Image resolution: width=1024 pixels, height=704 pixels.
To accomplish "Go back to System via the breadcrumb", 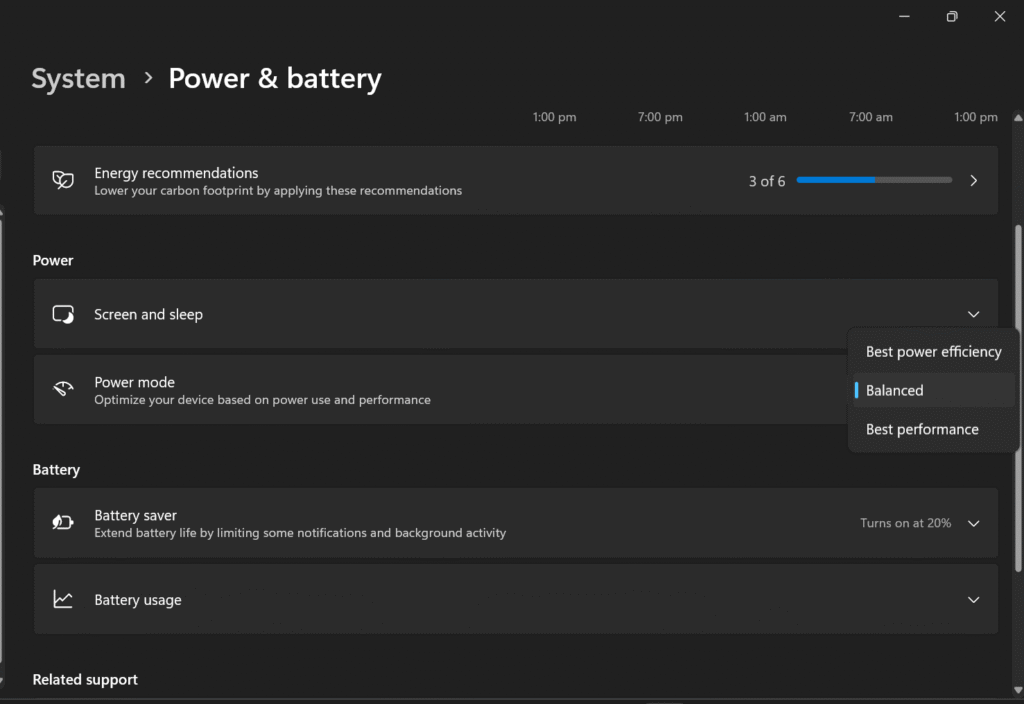I will point(78,79).
